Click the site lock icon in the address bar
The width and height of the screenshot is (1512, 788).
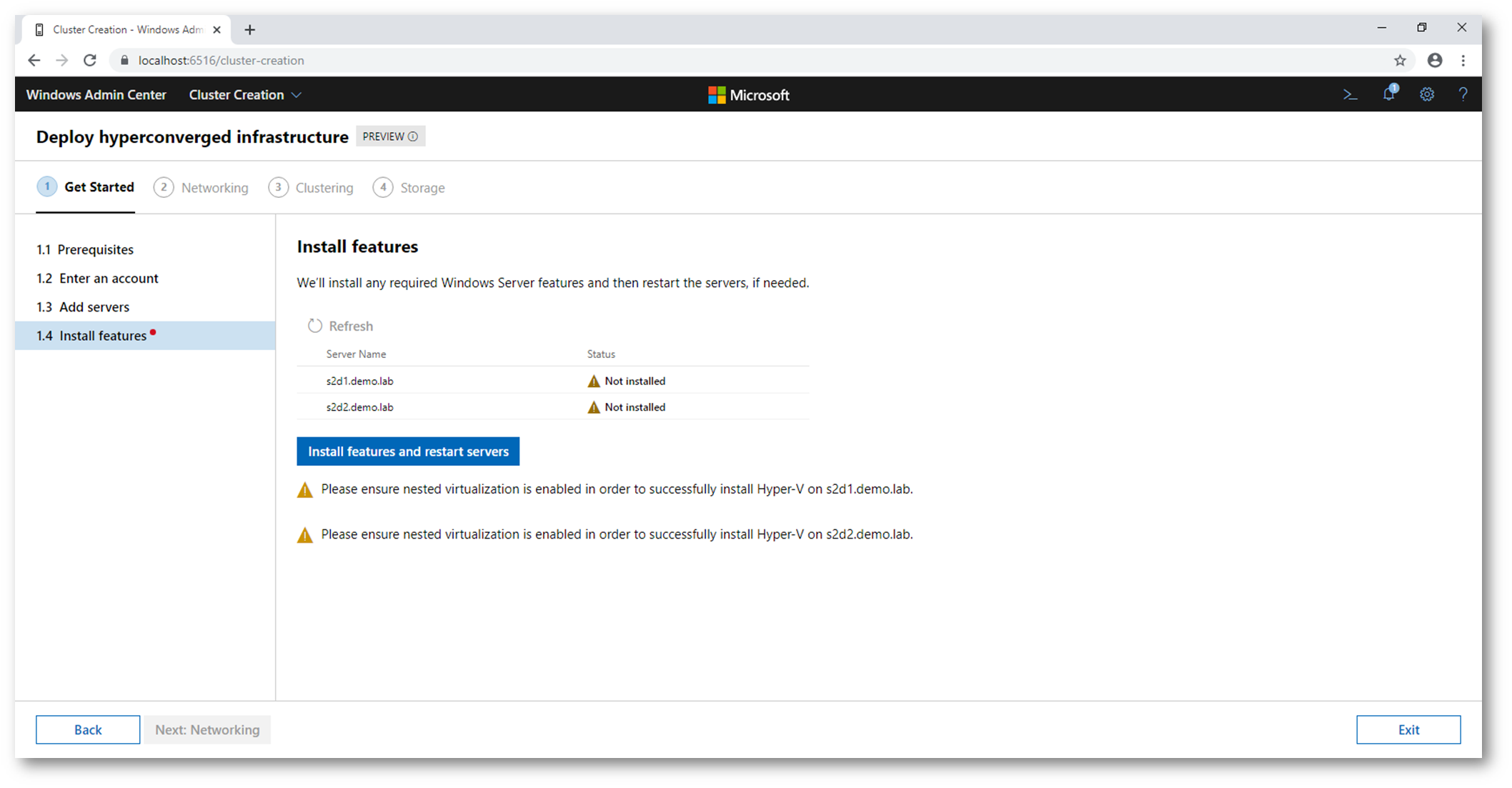pos(124,60)
